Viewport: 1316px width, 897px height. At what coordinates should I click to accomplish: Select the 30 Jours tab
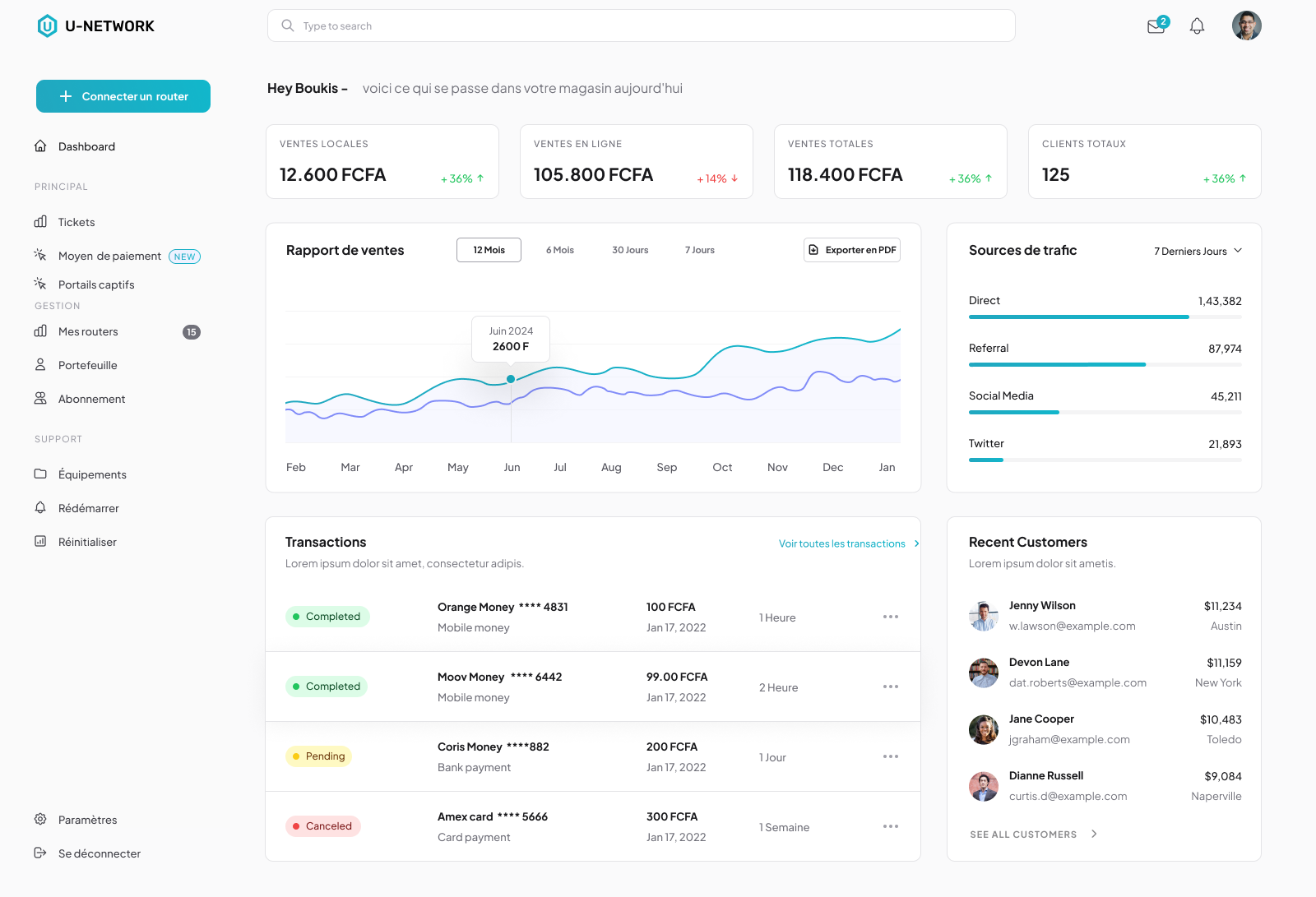click(630, 250)
